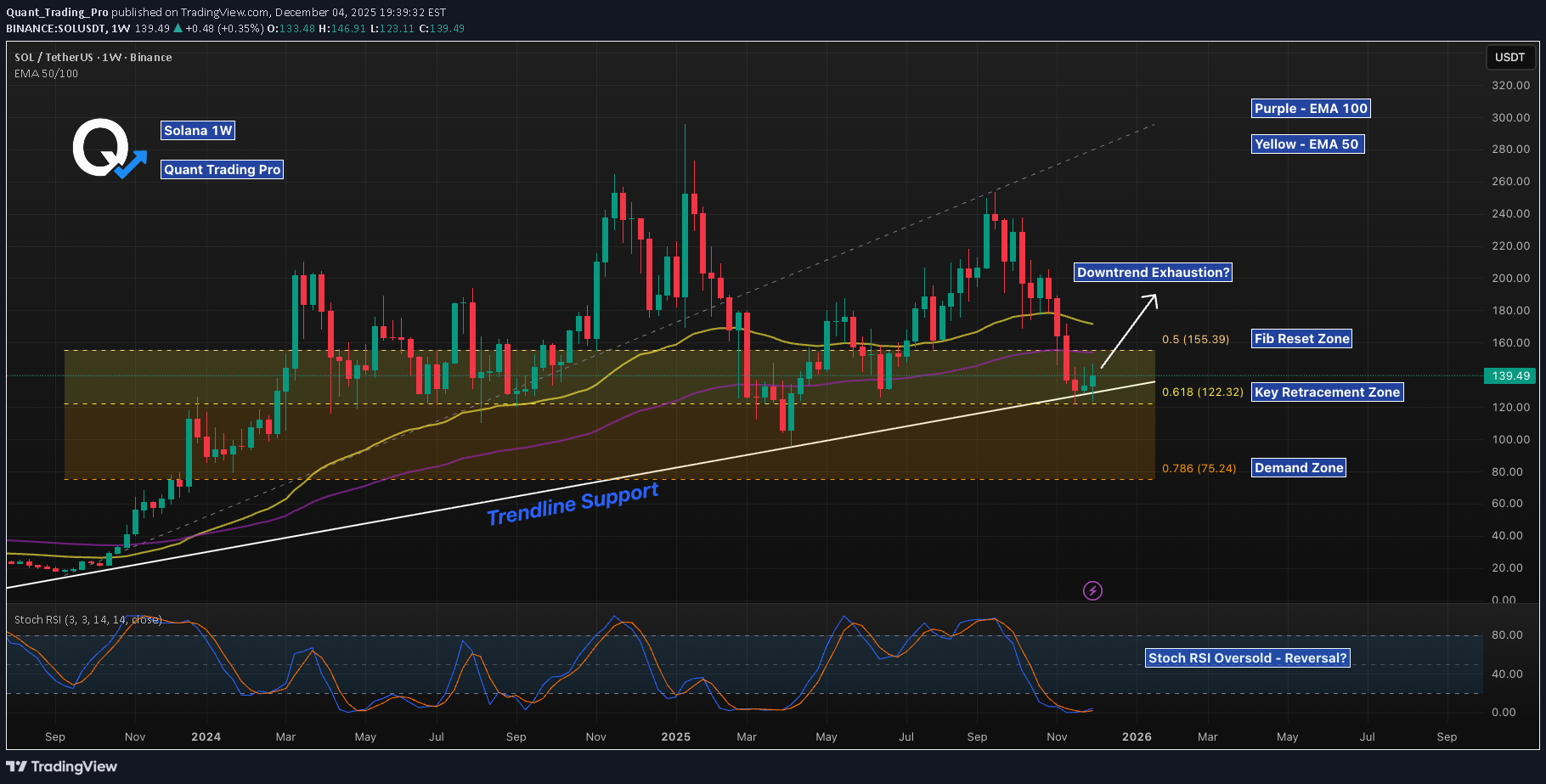Click the 2026 marker on the time axis
Viewport: 1546px width, 784px height.
coord(1136,736)
